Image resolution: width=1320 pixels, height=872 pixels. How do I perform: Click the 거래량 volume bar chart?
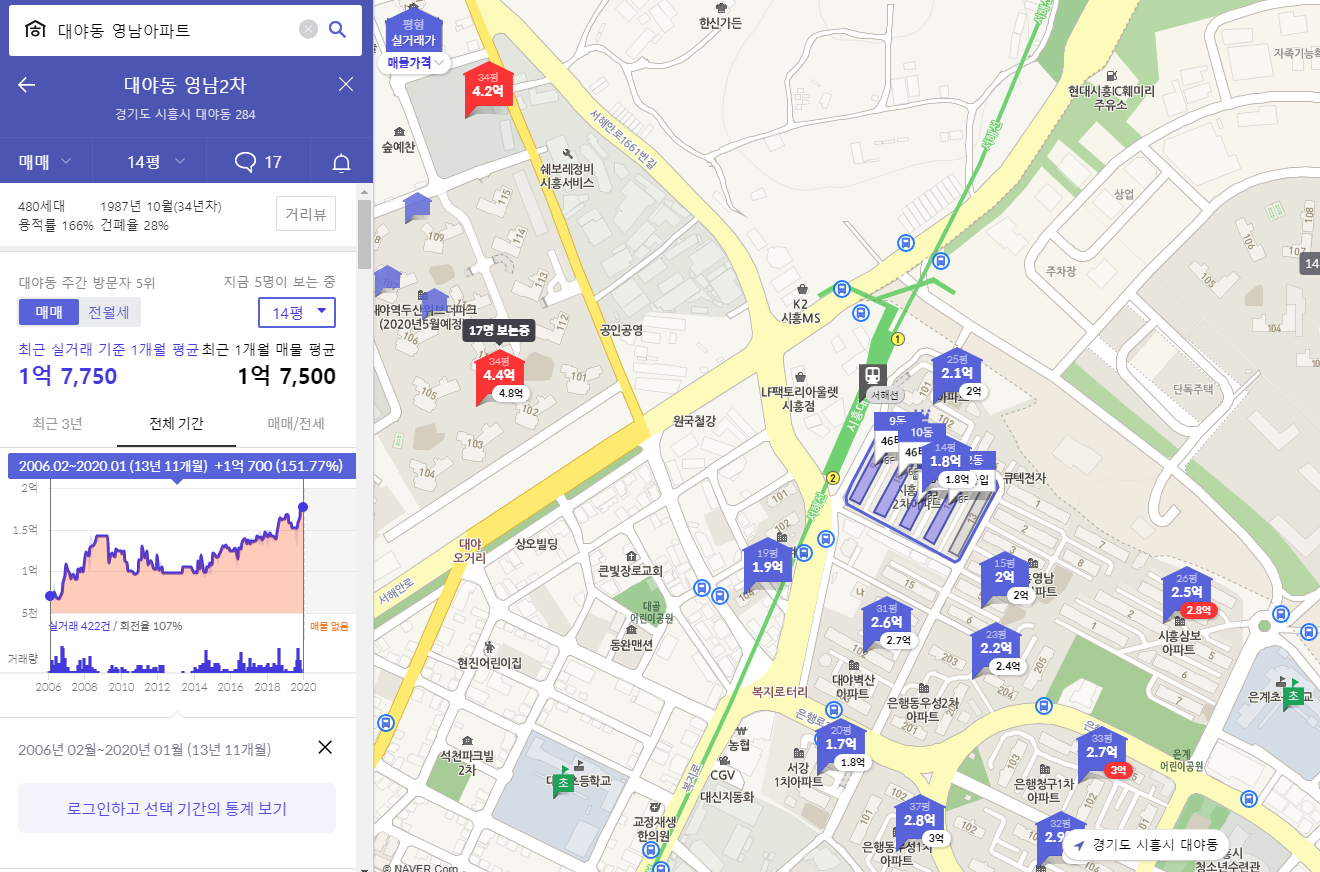[176, 657]
